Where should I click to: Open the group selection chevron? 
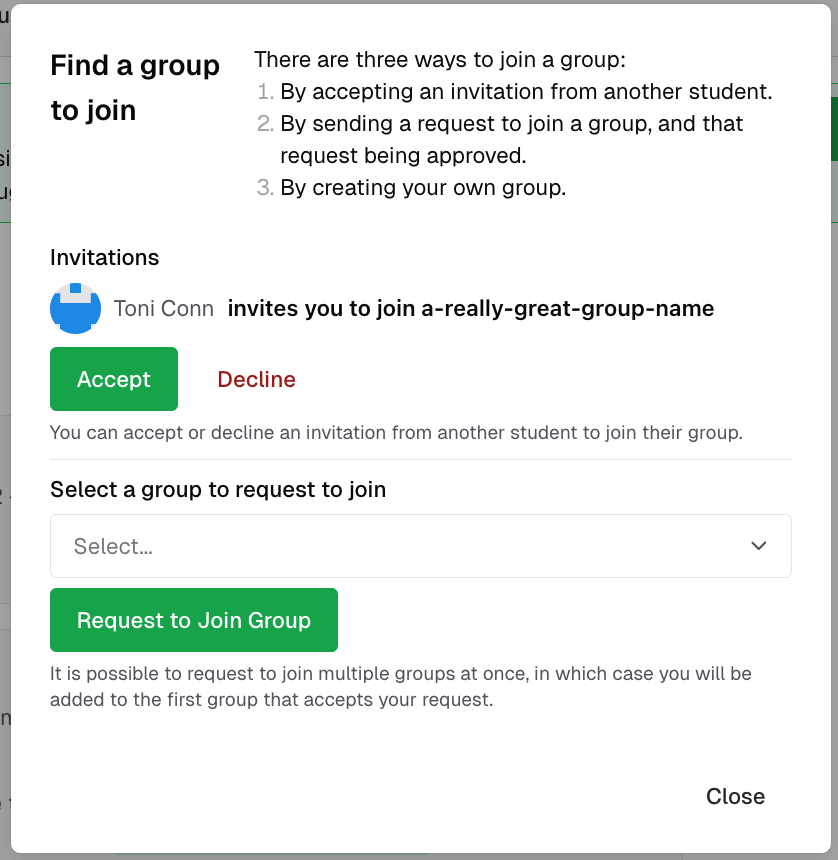point(758,546)
